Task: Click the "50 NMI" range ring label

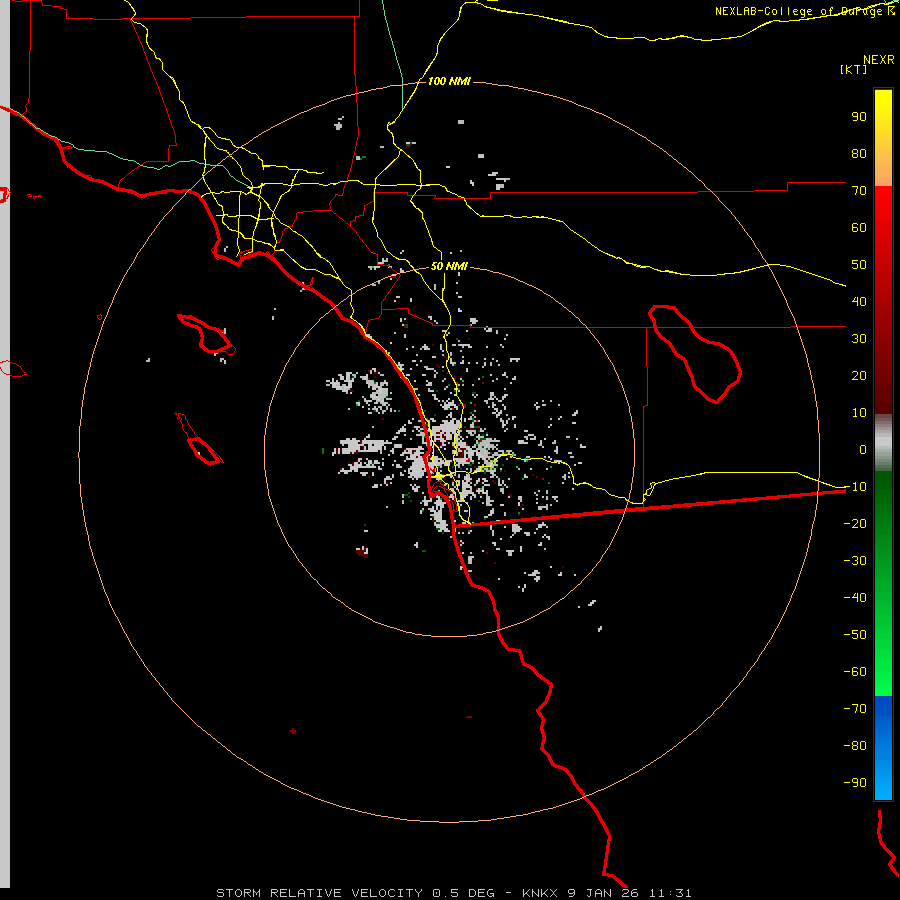Action: (x=449, y=266)
